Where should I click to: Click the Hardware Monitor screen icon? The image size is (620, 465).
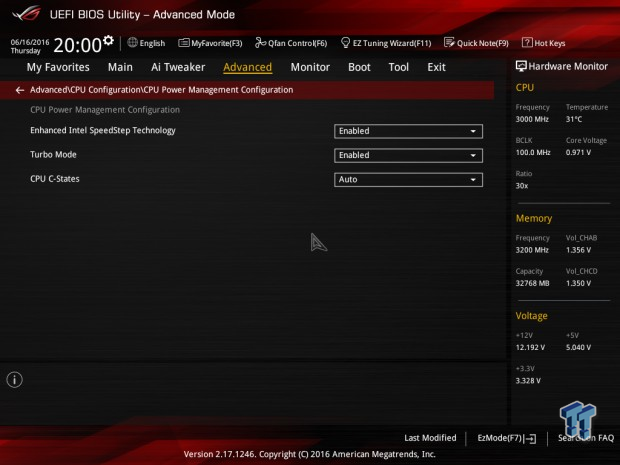click(x=521, y=66)
